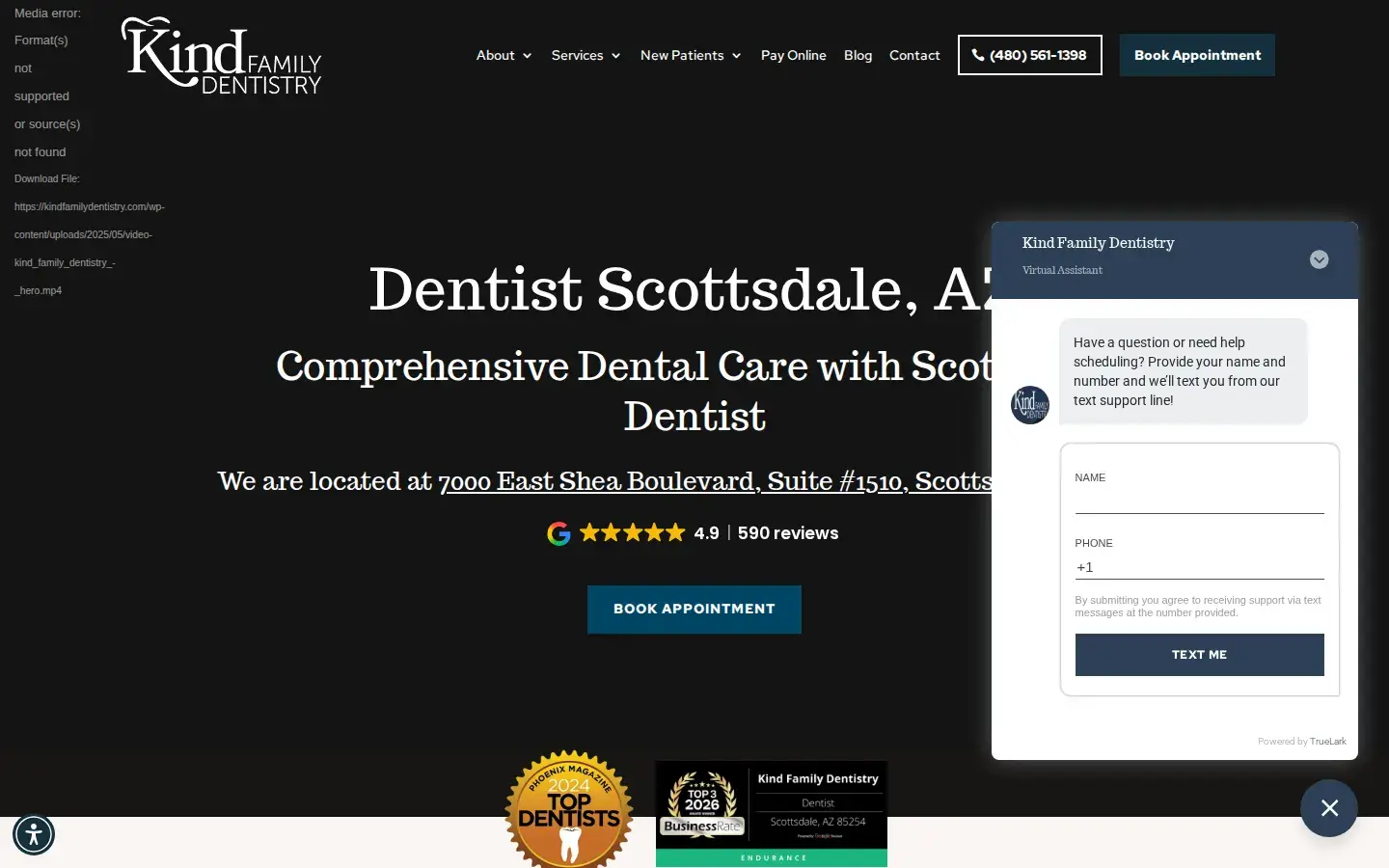Click the 590 reviews link
1389x868 pixels.
788,533
